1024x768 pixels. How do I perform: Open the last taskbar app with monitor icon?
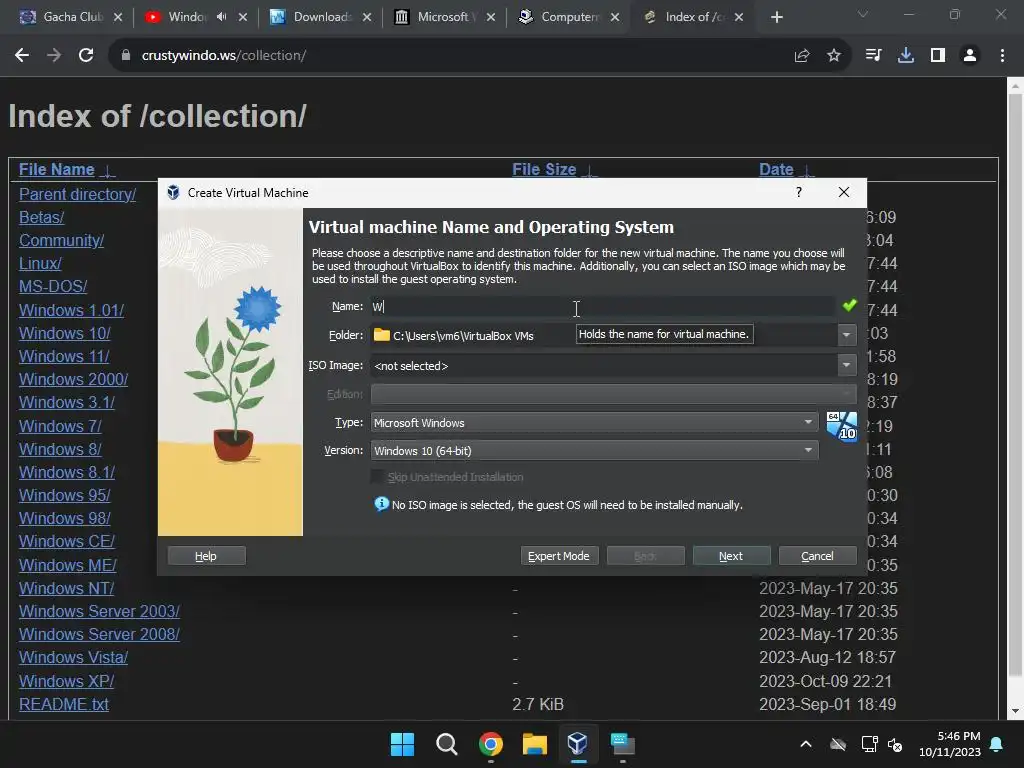(622, 744)
